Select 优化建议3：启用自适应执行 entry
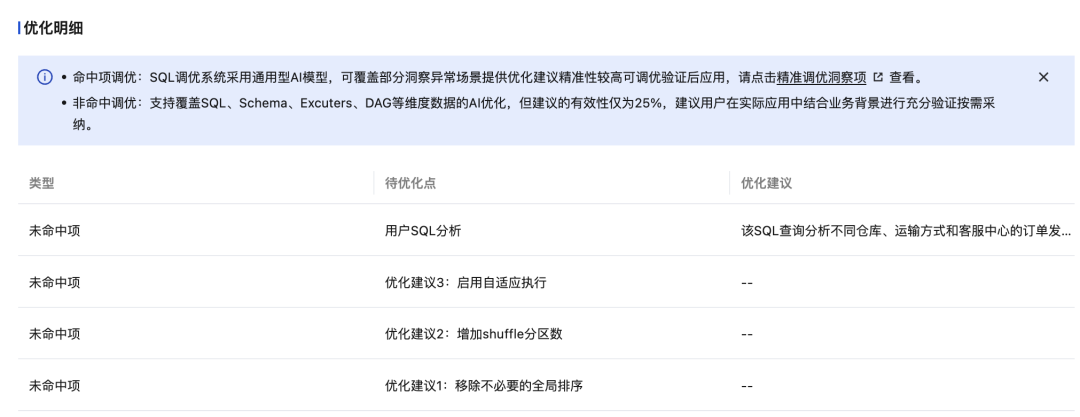The width and height of the screenshot is (1080, 417). click(466, 283)
